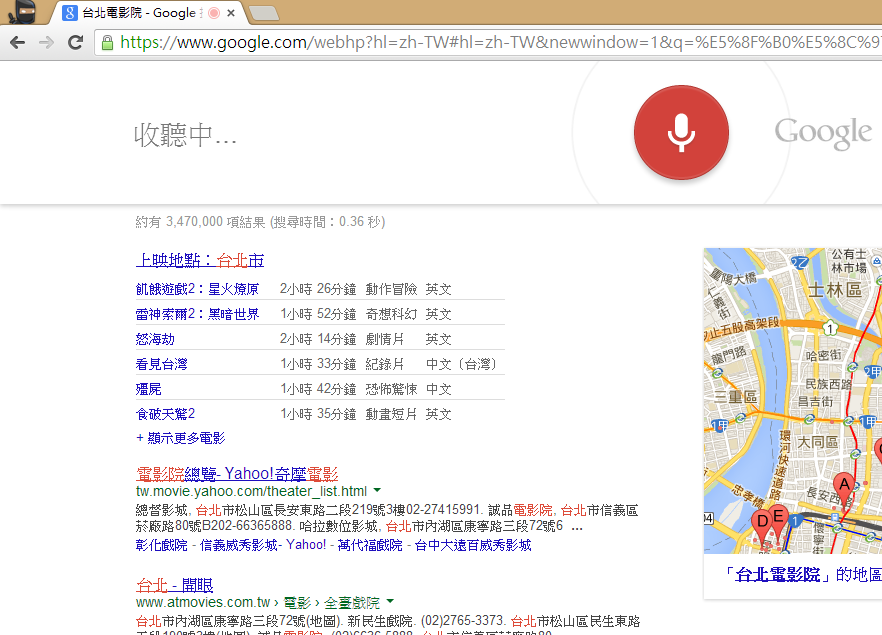This screenshot has height=635, width=882.
Task: Close the 台北電影院 - Google tab
Action: click(231, 13)
